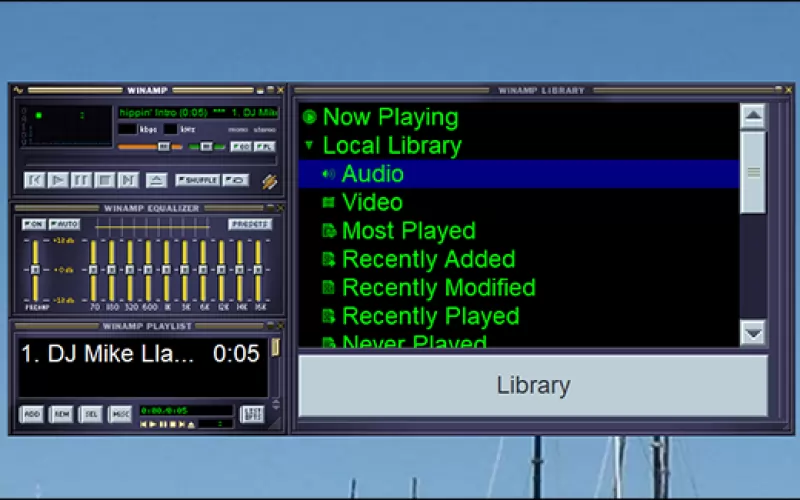Screen dimensions: 800x500
Task: Click the Previous track button in the main window
Action: 35,180
